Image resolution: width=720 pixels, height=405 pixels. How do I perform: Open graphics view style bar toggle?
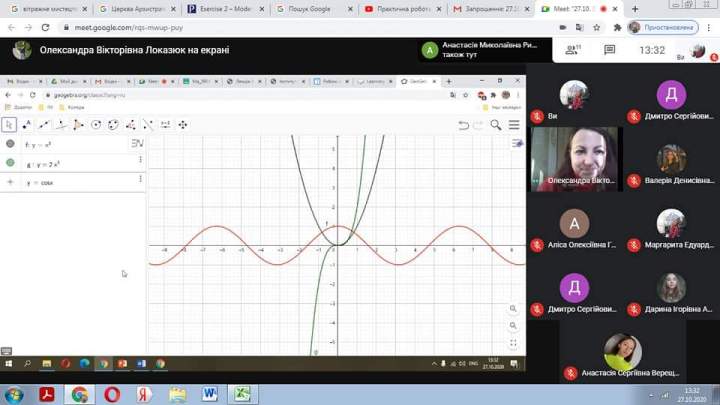[518, 144]
